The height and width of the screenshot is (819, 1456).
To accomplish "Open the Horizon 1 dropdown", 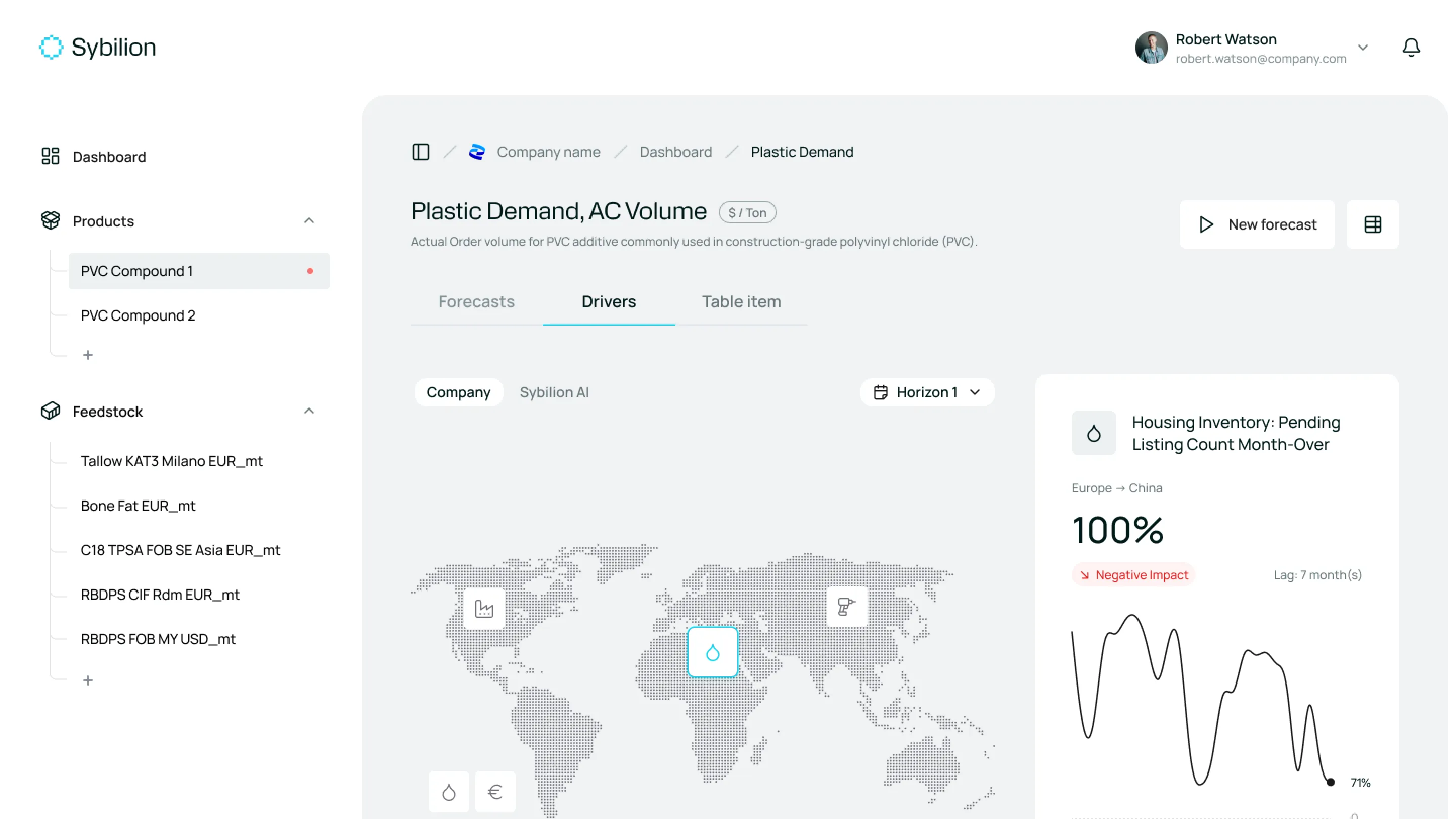I will (927, 392).
